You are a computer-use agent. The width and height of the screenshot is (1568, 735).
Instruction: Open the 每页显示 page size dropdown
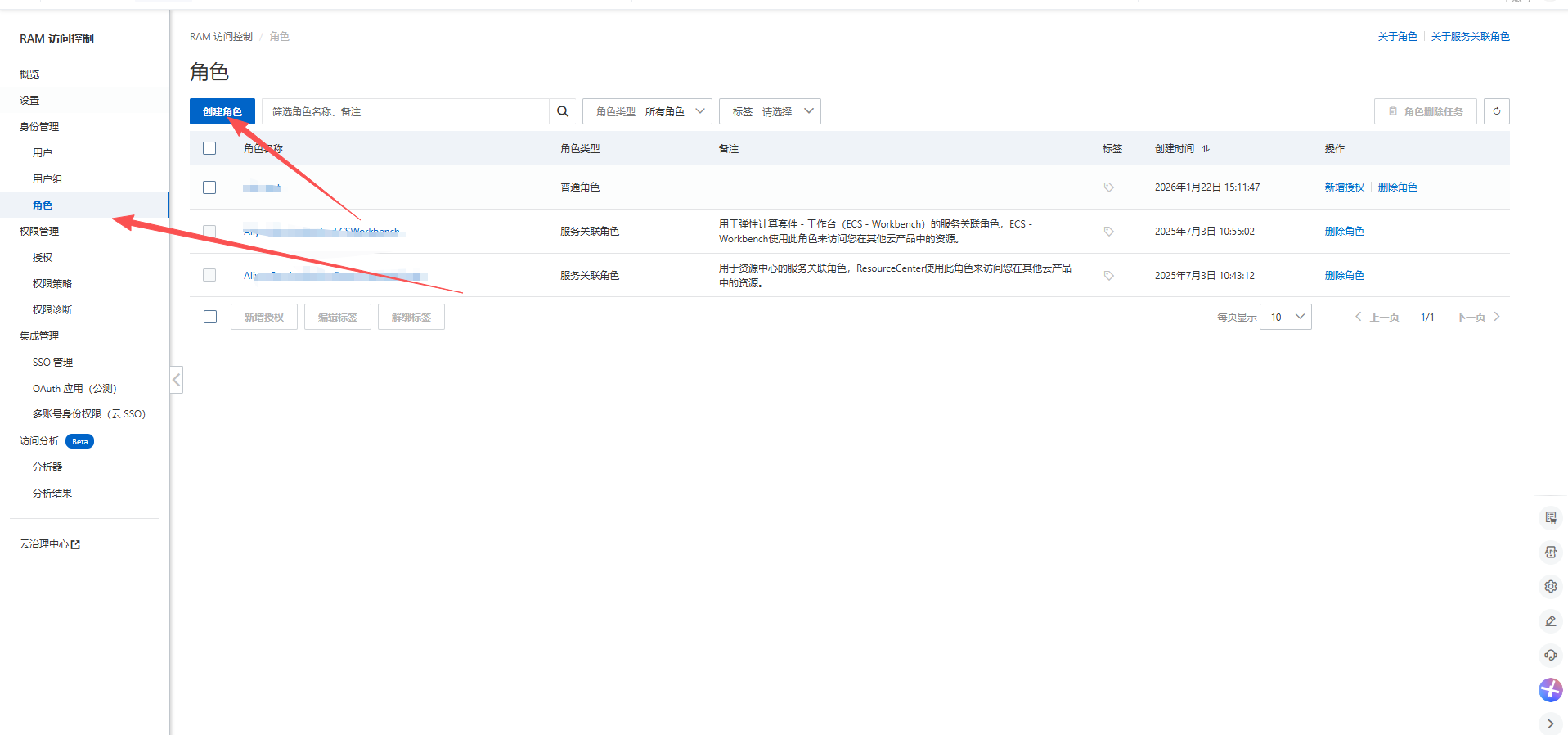coord(1286,317)
